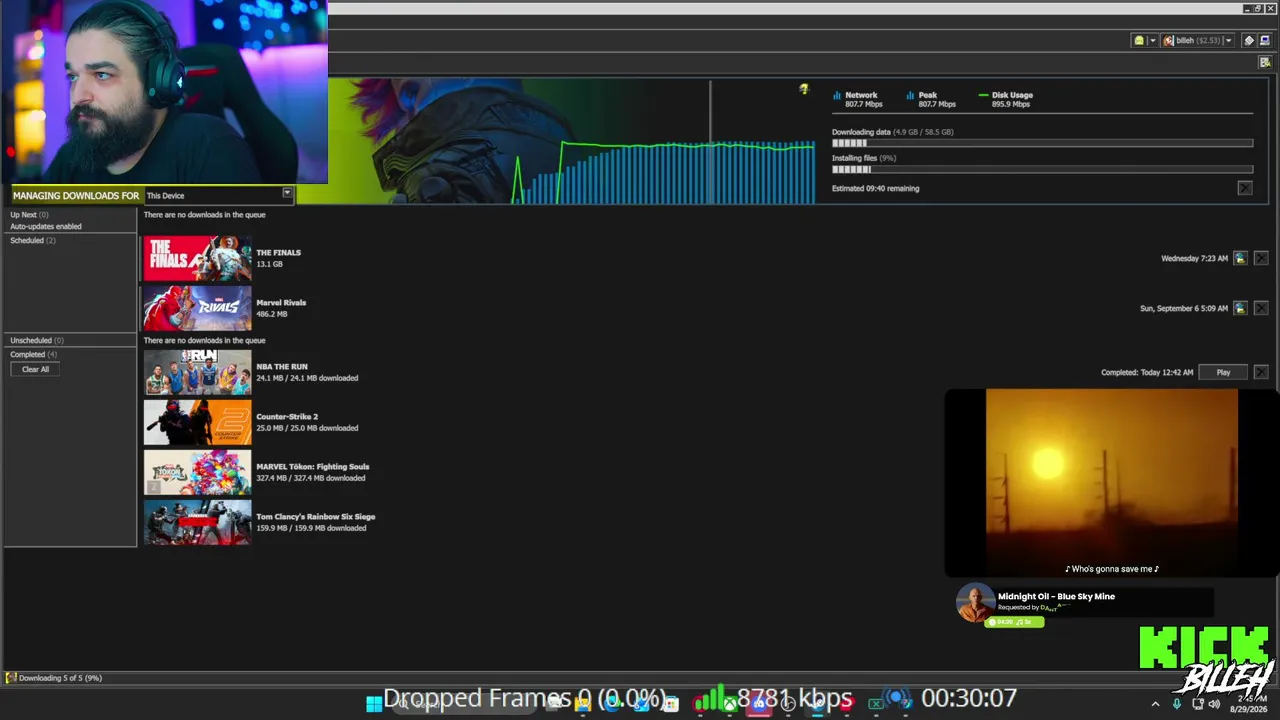Select the Unscheduled section
1280x720 pixels.
click(37, 341)
